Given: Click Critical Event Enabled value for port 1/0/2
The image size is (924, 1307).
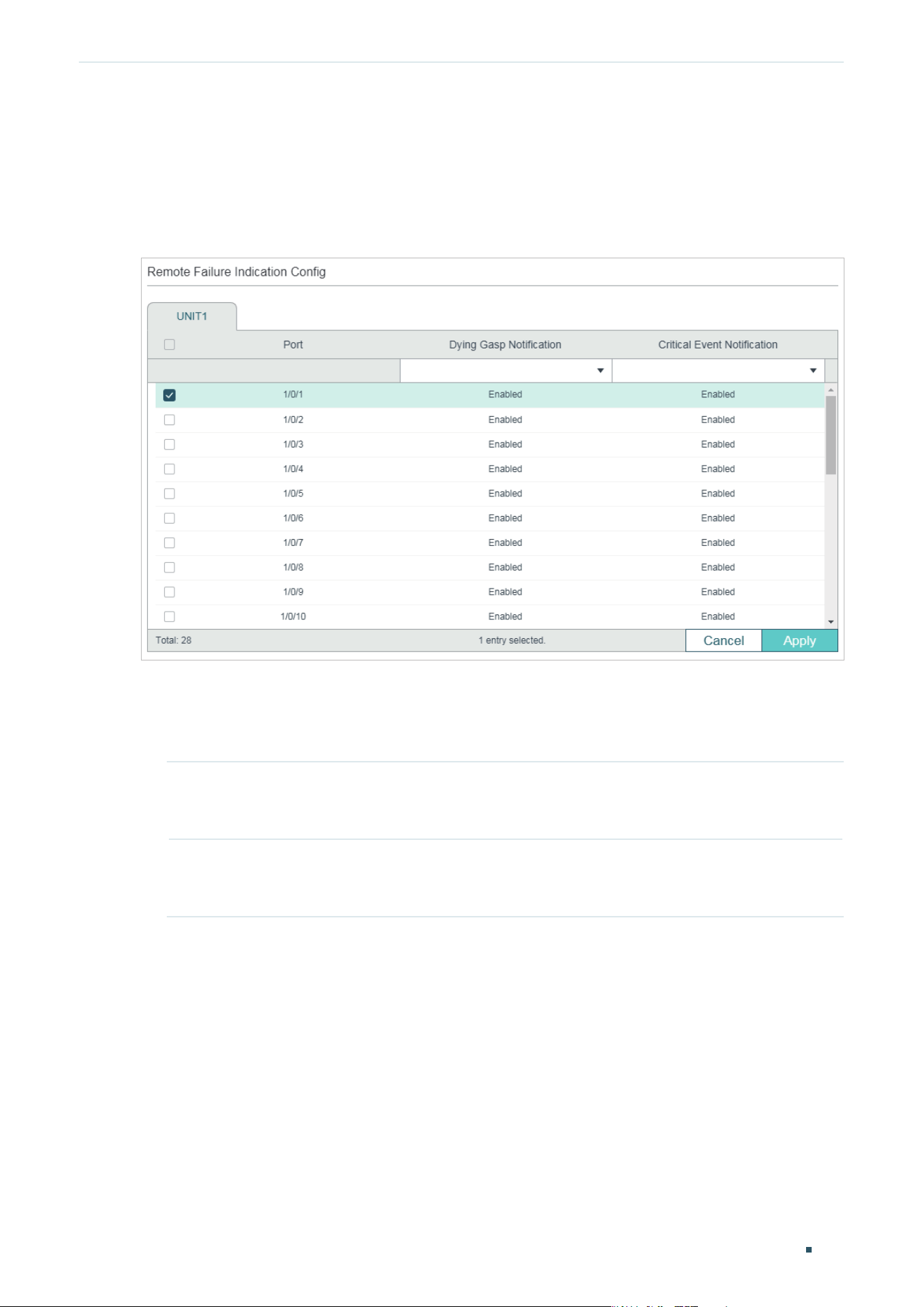Looking at the screenshot, I should coord(718,420).
